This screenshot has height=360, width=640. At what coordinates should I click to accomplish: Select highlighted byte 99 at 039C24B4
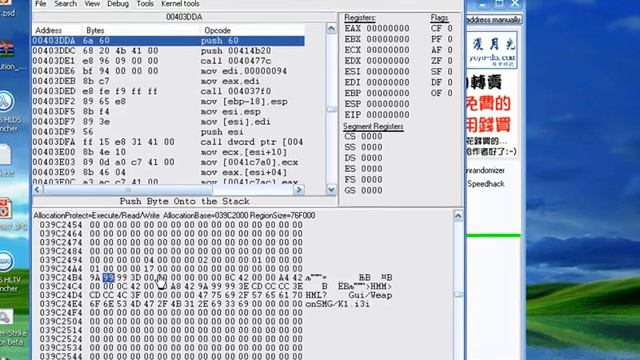point(108,278)
